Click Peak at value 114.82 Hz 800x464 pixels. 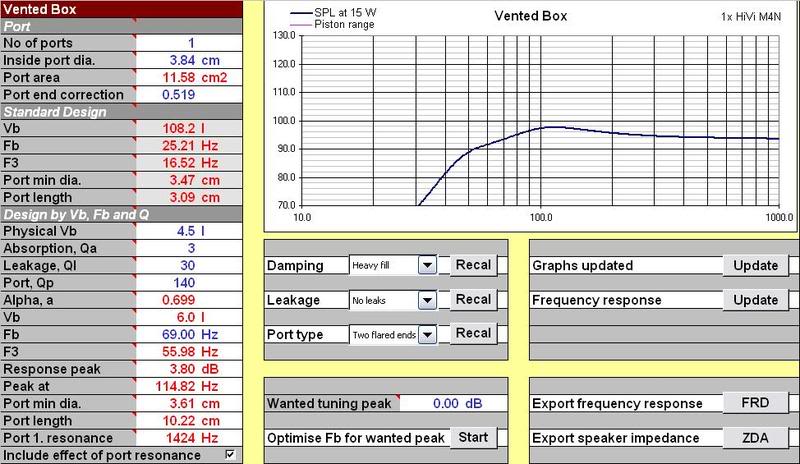coord(187,386)
